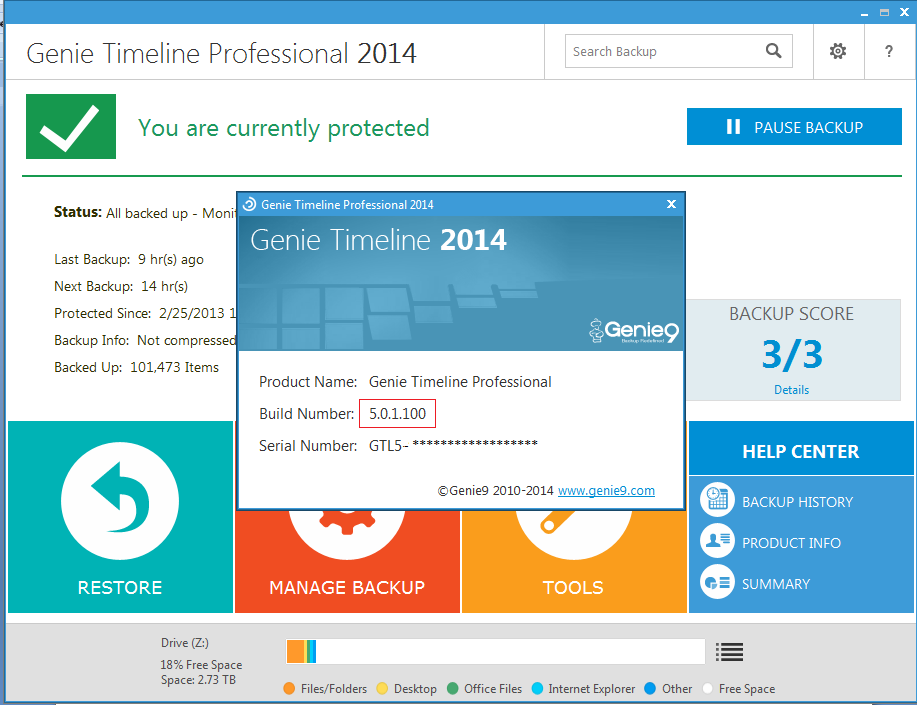This screenshot has width=917, height=705.
Task: Open the drive breakdown list icon
Action: 729,651
